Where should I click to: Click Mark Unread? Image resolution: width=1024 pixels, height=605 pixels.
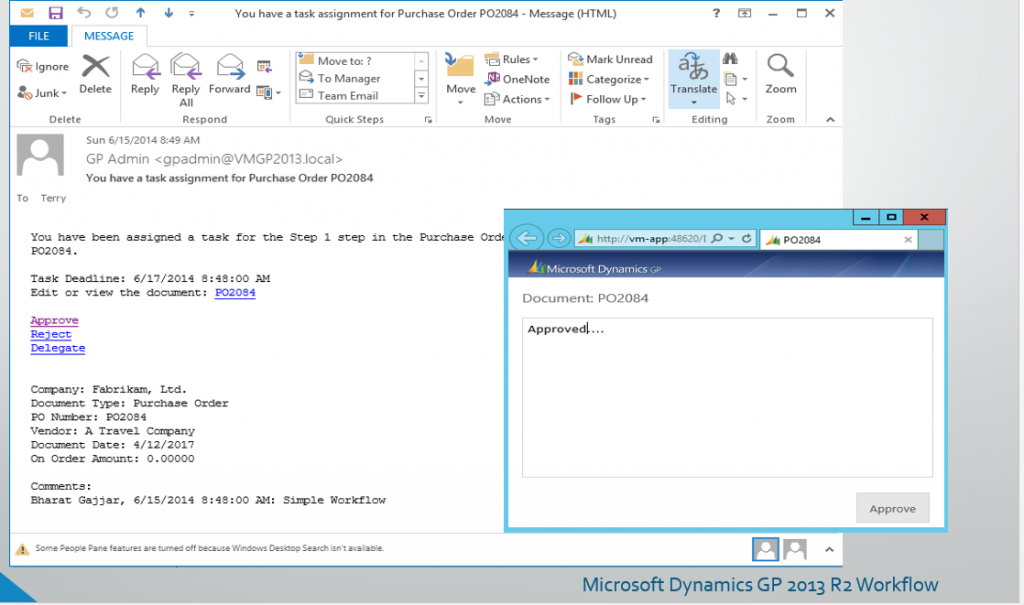(610, 59)
